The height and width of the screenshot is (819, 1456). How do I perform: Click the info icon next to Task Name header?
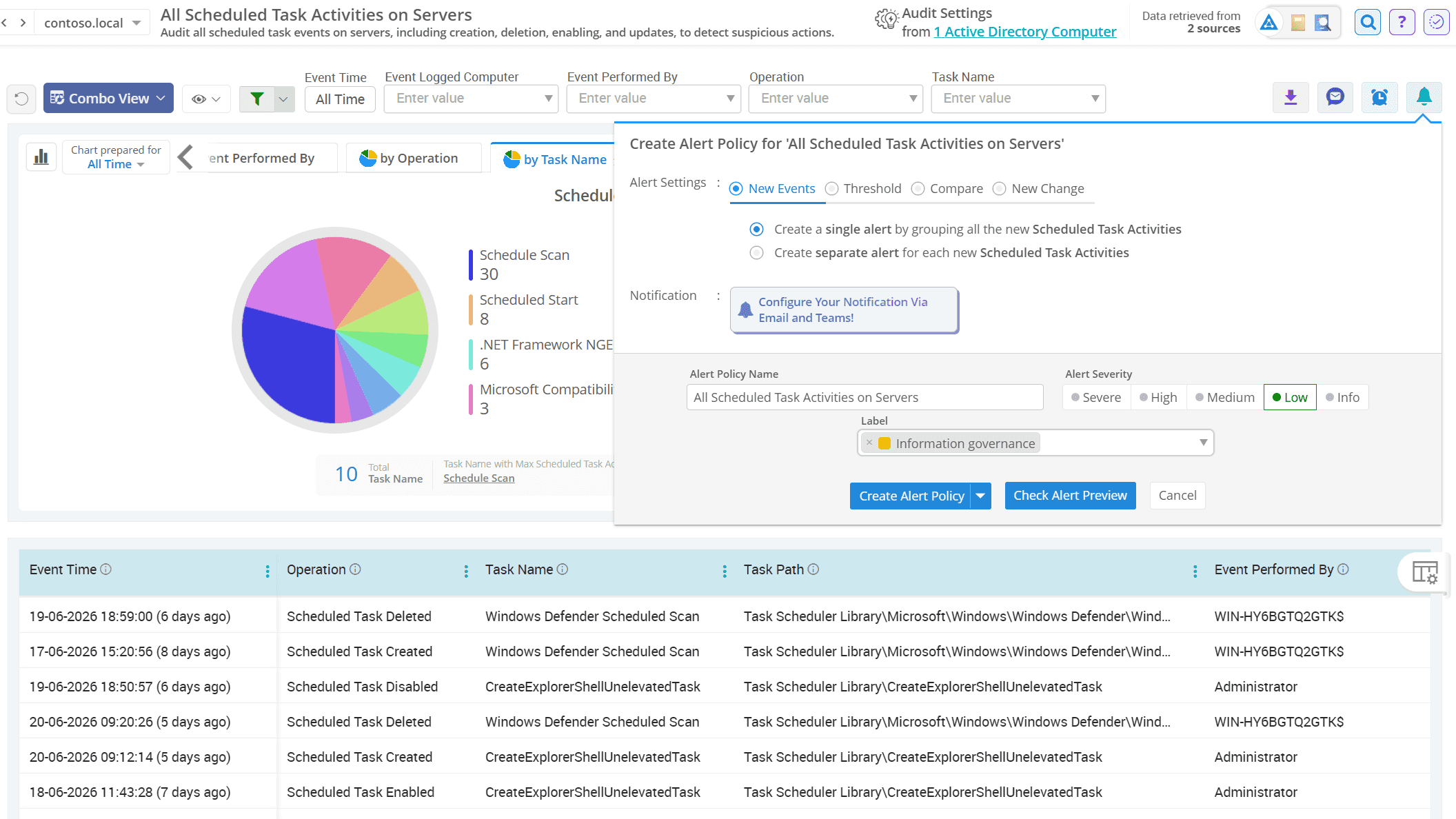pos(563,569)
